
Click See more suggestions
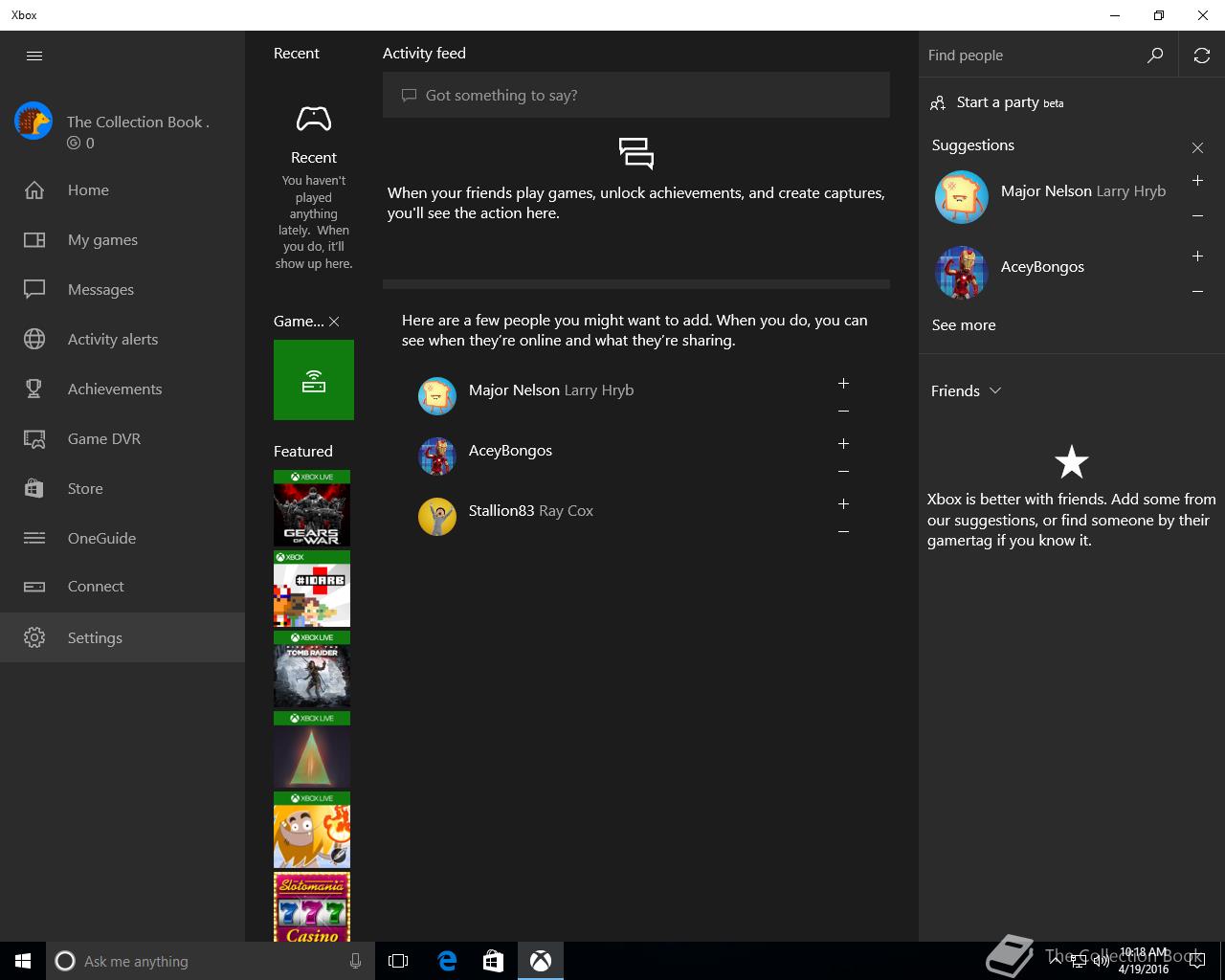pos(964,325)
